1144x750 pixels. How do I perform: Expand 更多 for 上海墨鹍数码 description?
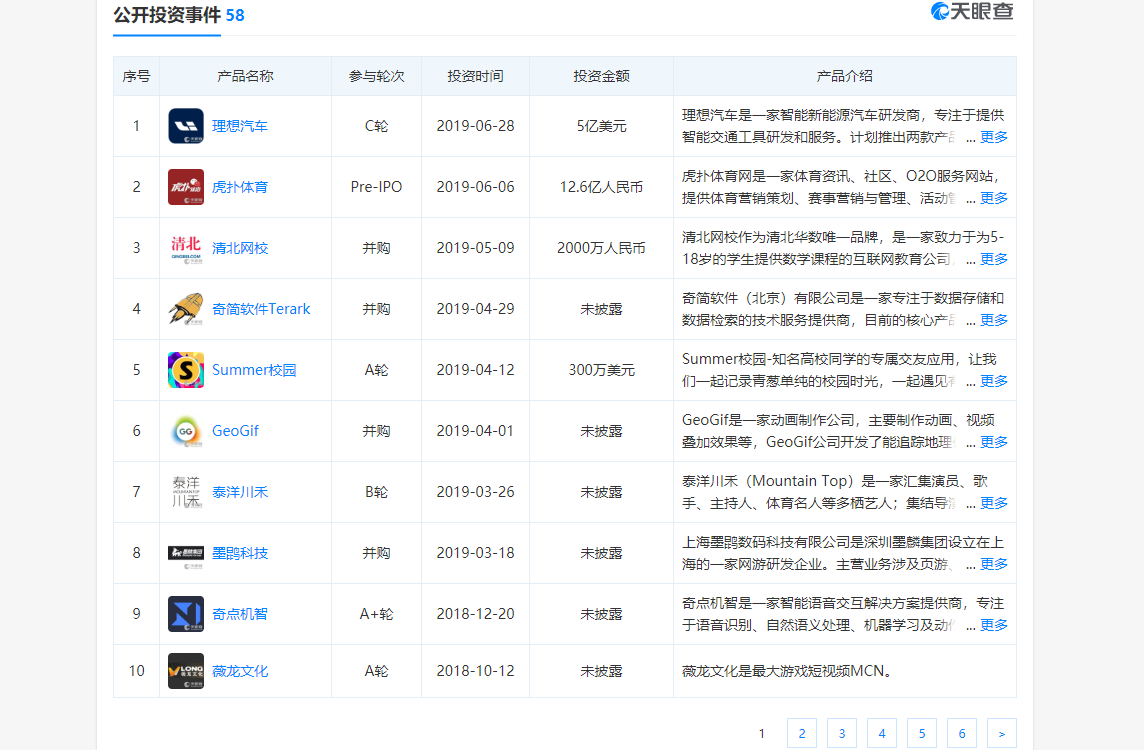coord(994,564)
